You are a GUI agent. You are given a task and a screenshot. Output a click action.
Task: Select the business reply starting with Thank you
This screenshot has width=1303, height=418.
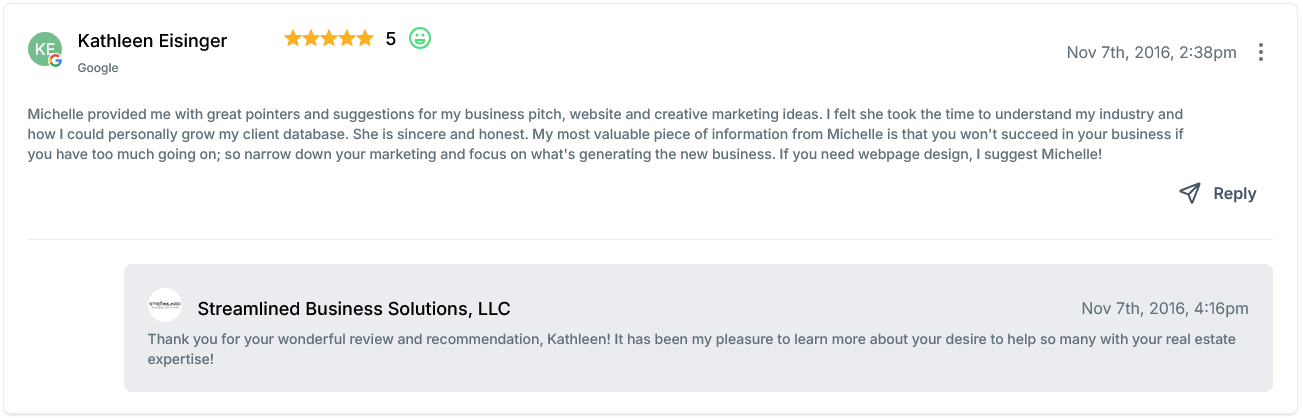click(691, 348)
